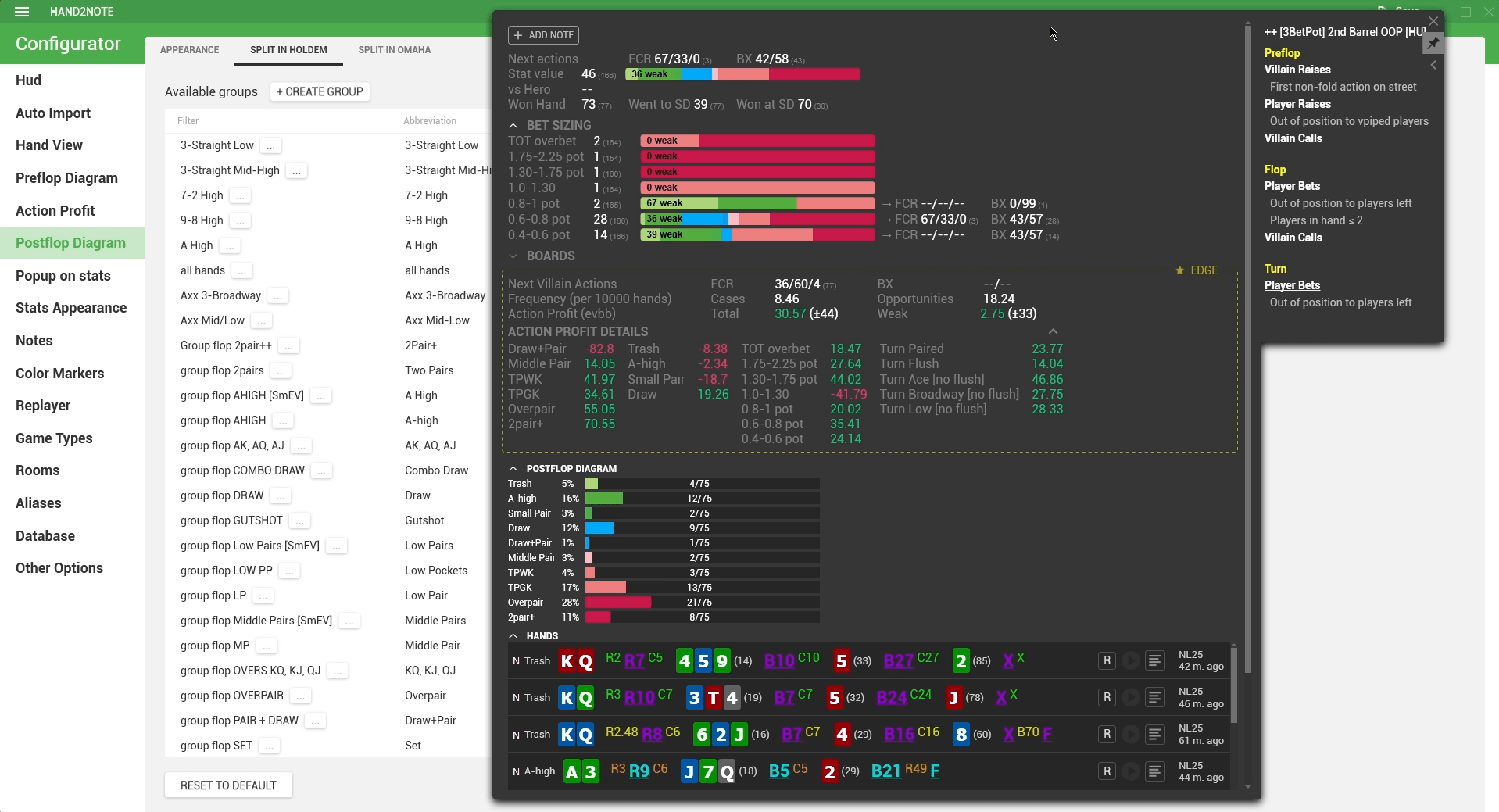Click RESET TO DEFAULT button
The width and height of the screenshot is (1499, 812).
228,785
